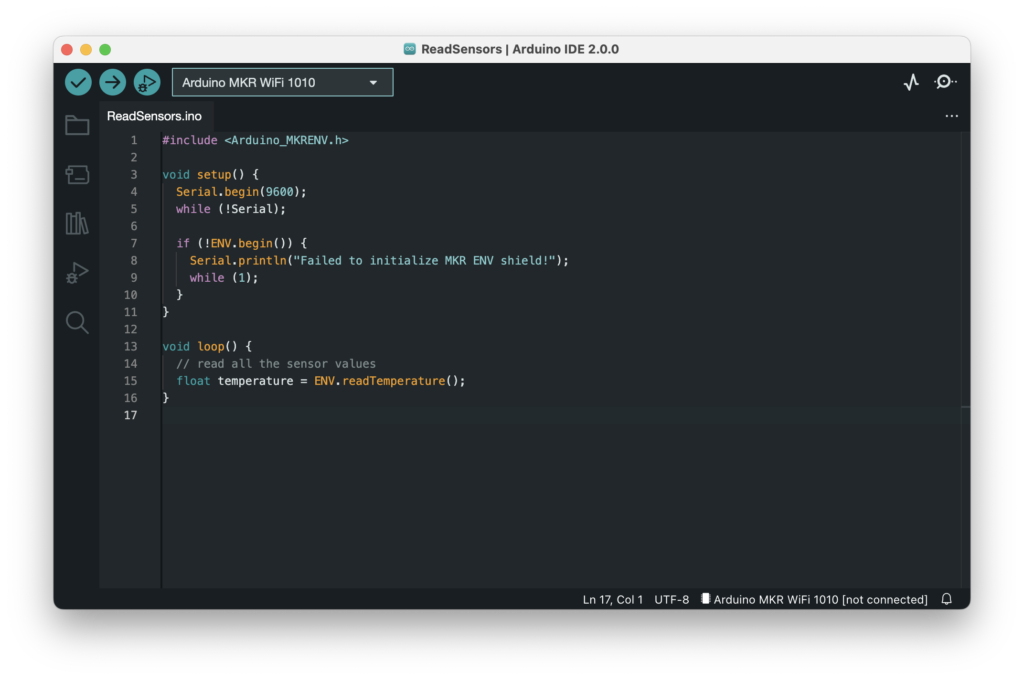The image size is (1024, 680).
Task: Click the Ln 17, Col 1 status entry
Action: (613, 600)
